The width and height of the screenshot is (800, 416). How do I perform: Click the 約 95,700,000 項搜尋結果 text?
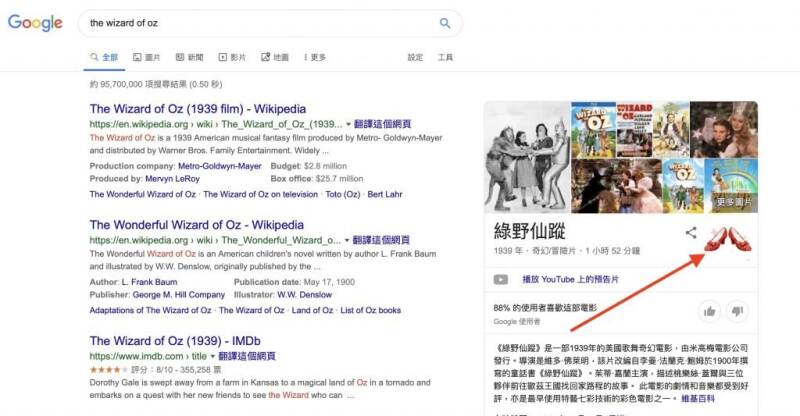pos(156,84)
